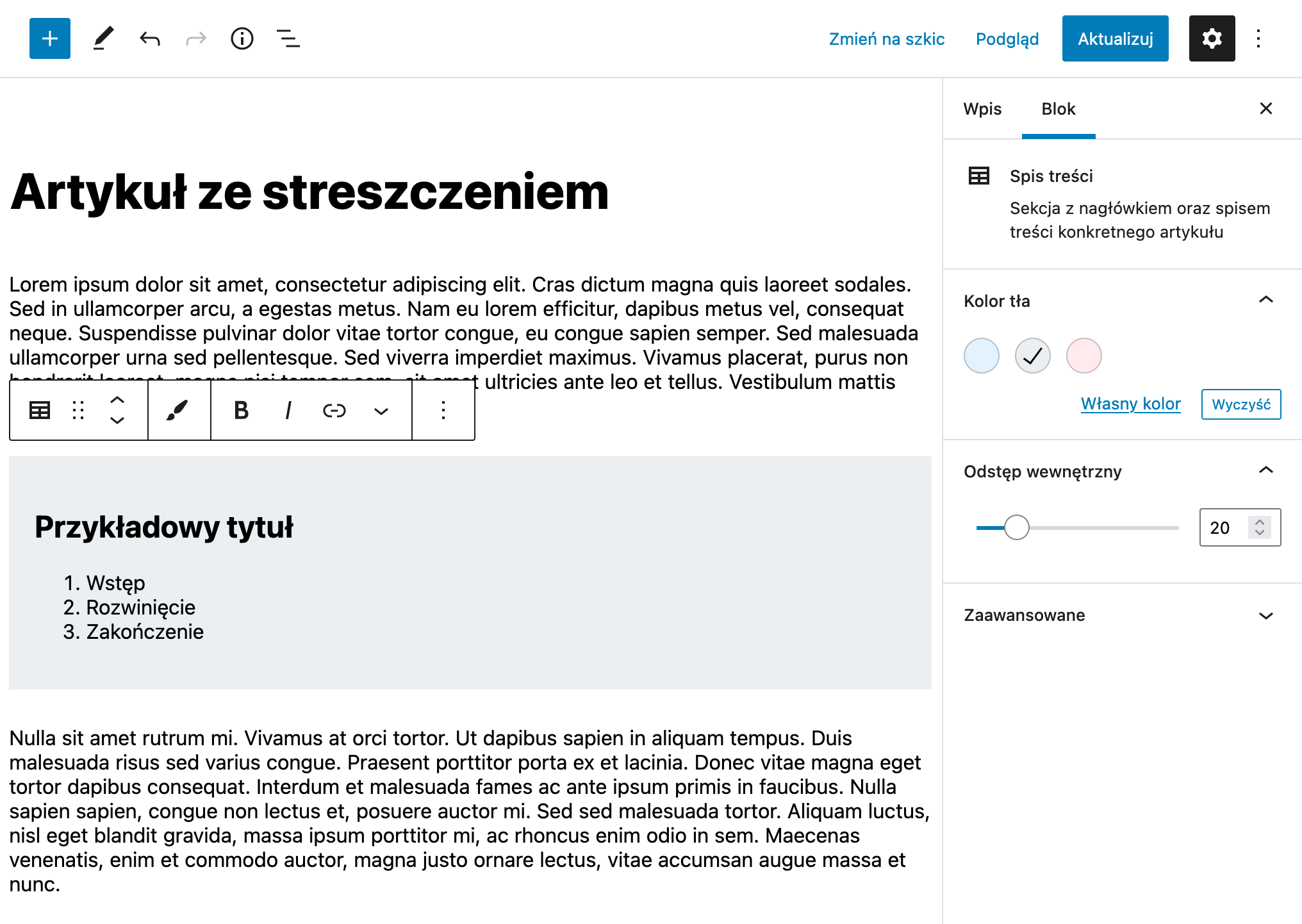Screen dimensions: 1302x924
Task: Click the Nulla sit amet paragraph
Action: click(x=470, y=811)
